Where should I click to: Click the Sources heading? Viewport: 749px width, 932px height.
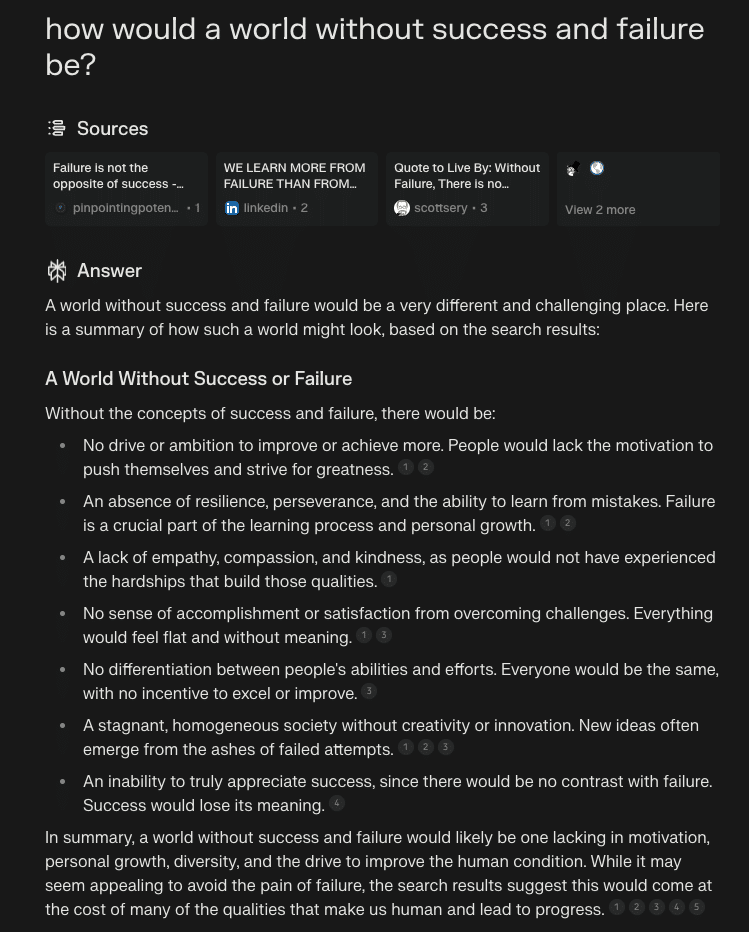pos(112,128)
